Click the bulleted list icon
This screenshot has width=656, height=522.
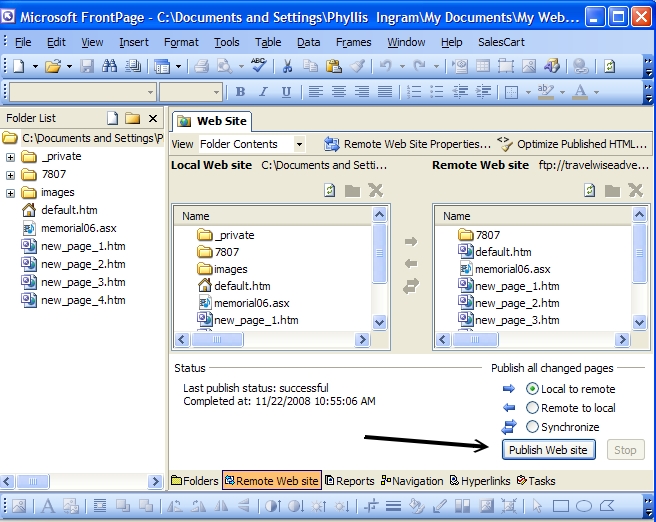[x=437, y=92]
